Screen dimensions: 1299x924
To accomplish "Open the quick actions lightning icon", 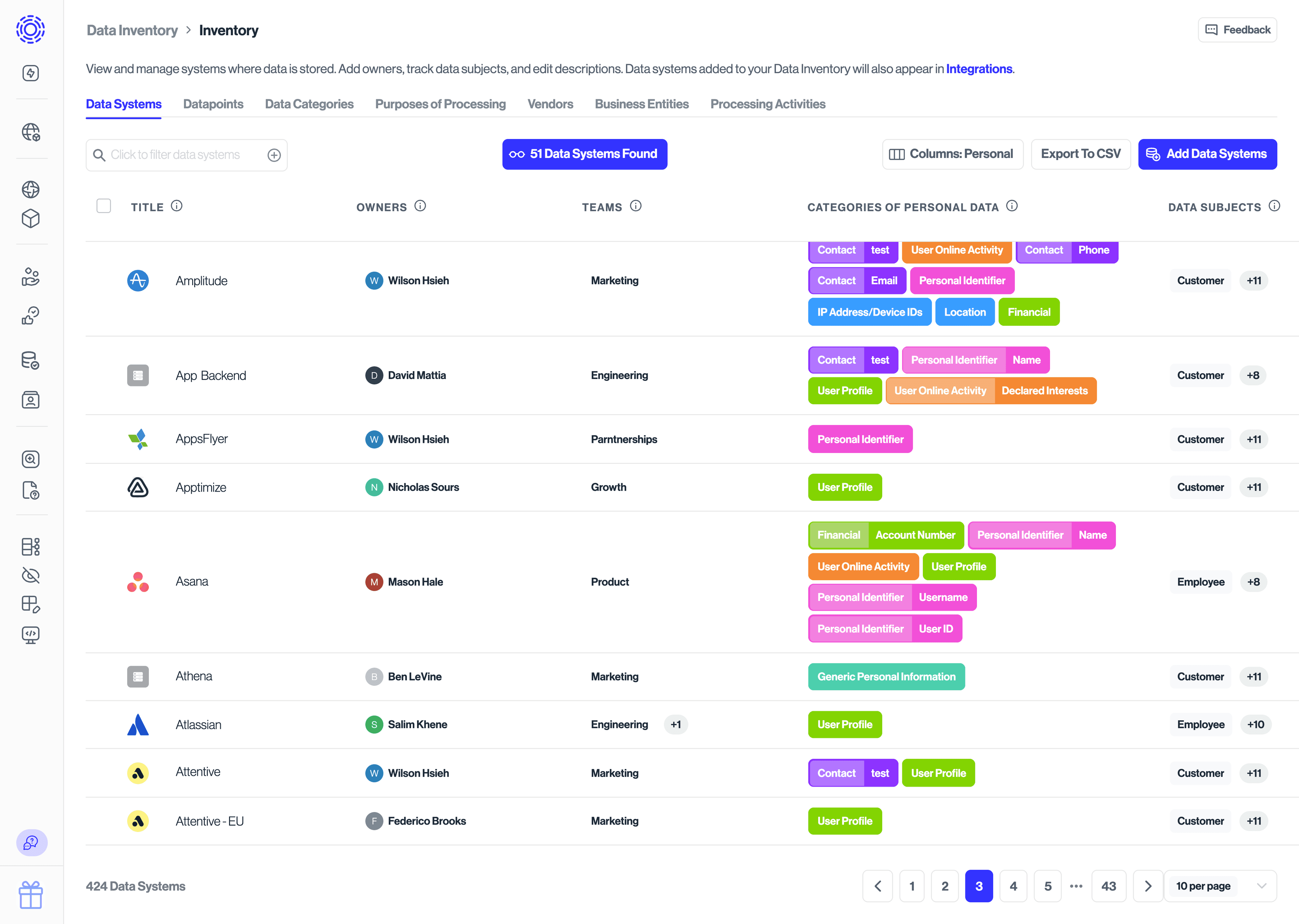I will point(31,73).
